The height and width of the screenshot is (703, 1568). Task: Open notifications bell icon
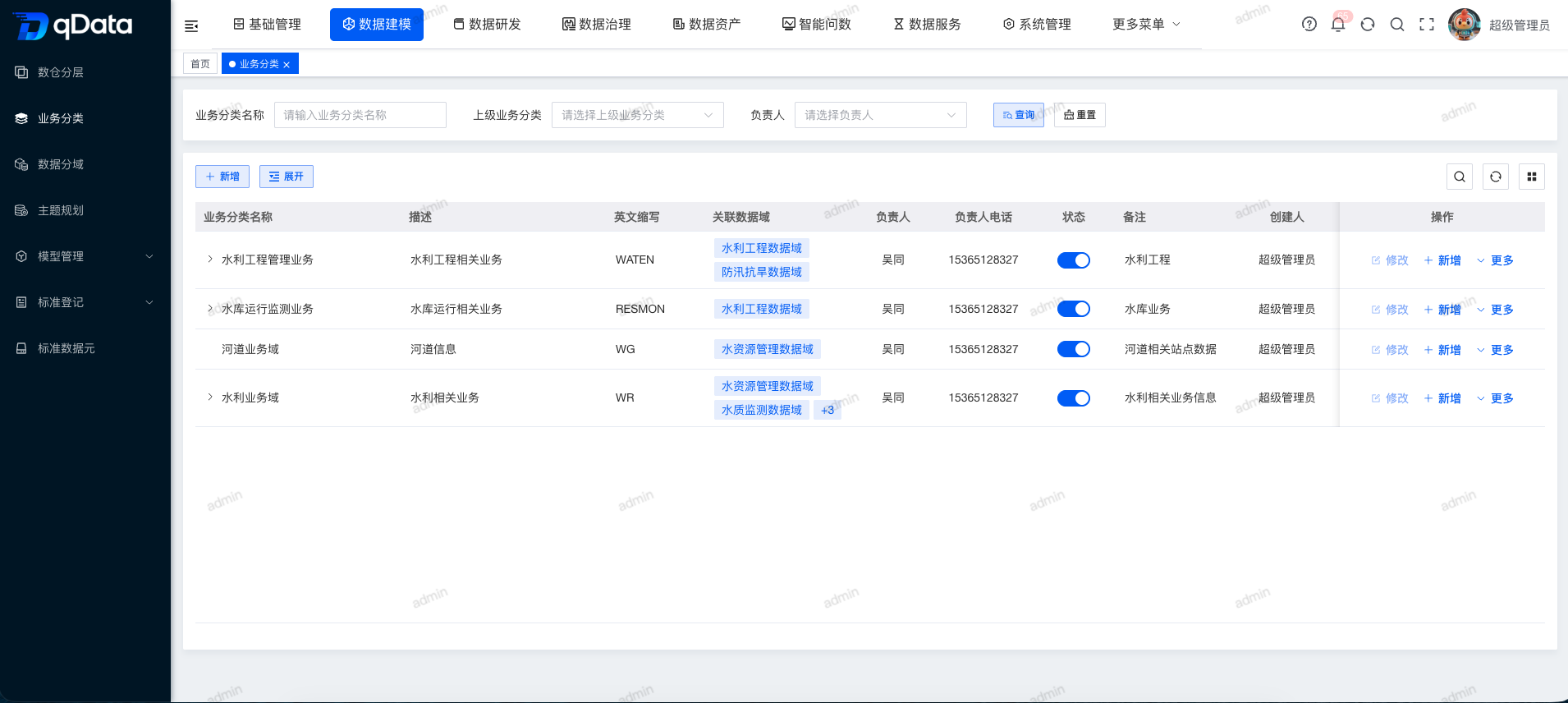[x=1338, y=25]
